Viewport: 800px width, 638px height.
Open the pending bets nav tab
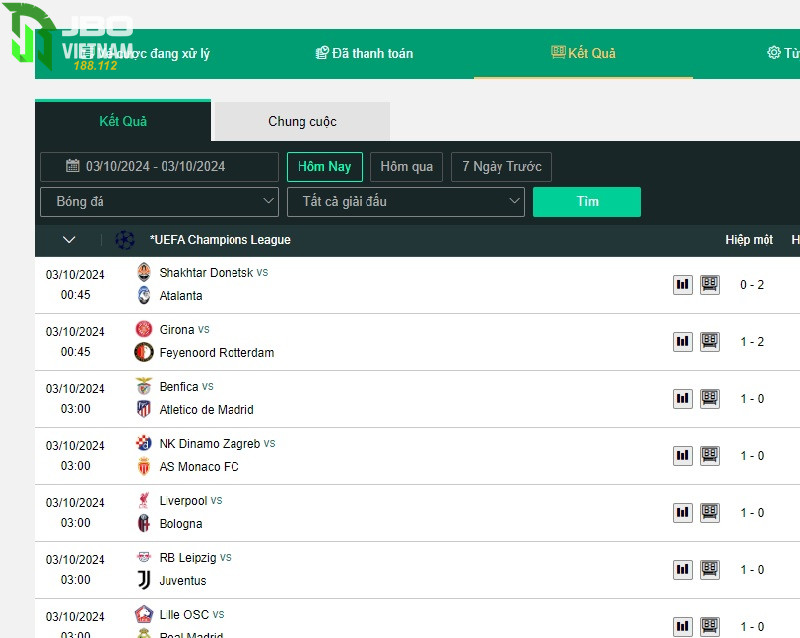point(145,53)
